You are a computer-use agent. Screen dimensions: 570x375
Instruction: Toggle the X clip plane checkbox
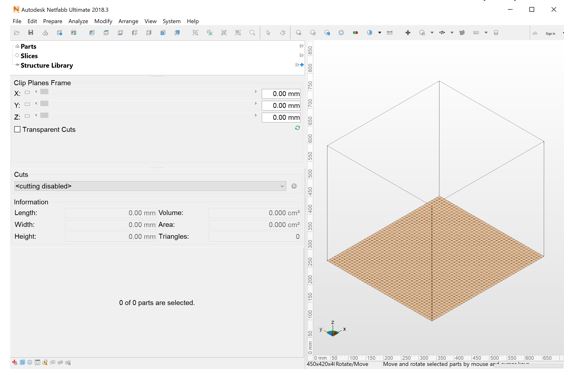(27, 92)
